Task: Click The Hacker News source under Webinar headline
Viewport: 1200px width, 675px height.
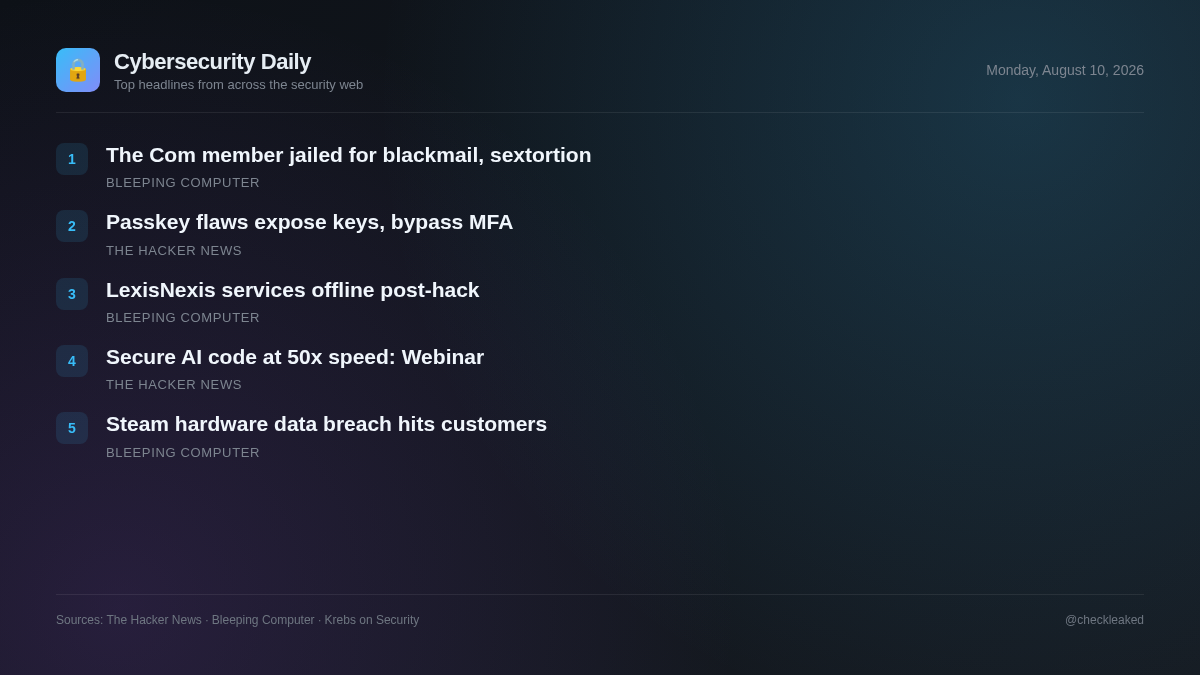Action: [174, 385]
